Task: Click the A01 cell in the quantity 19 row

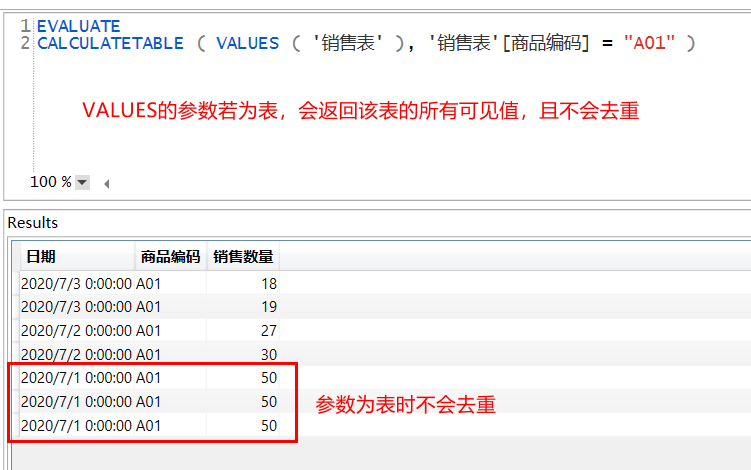Action: 171,307
